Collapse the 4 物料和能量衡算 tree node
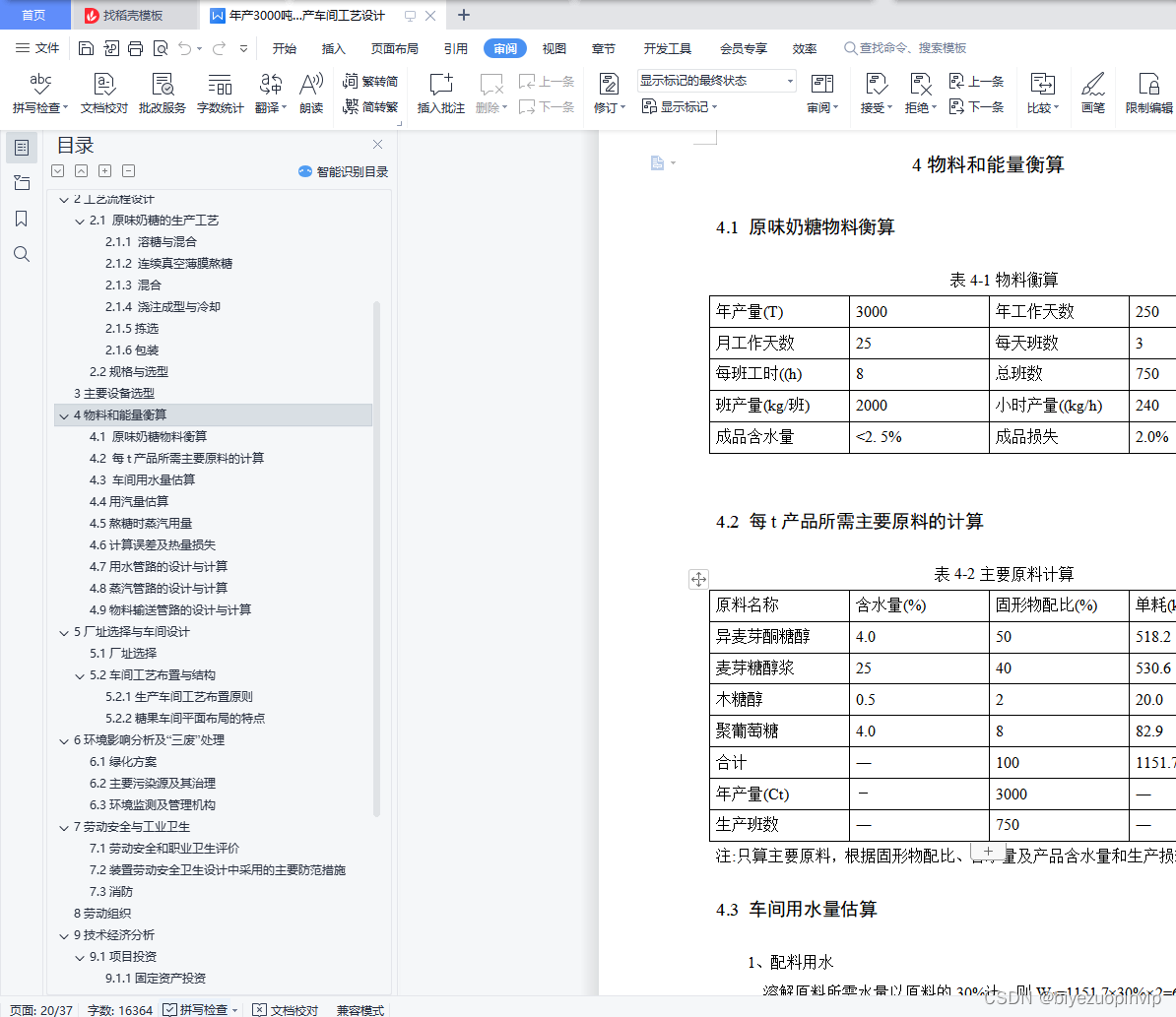 [x=64, y=415]
